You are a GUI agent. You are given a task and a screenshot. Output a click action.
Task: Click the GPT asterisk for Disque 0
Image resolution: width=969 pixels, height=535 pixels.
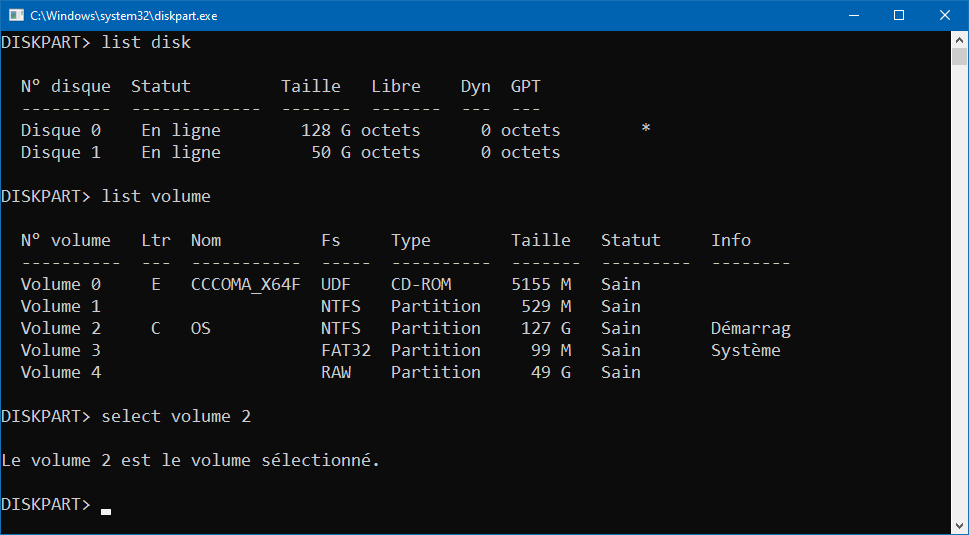[646, 129]
